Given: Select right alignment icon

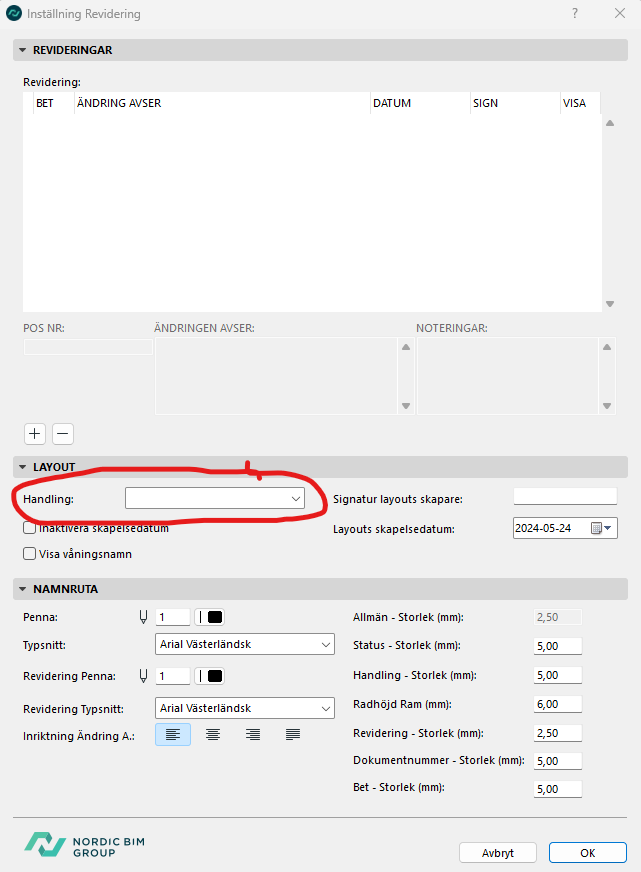Looking at the screenshot, I should pyautogui.click(x=253, y=735).
